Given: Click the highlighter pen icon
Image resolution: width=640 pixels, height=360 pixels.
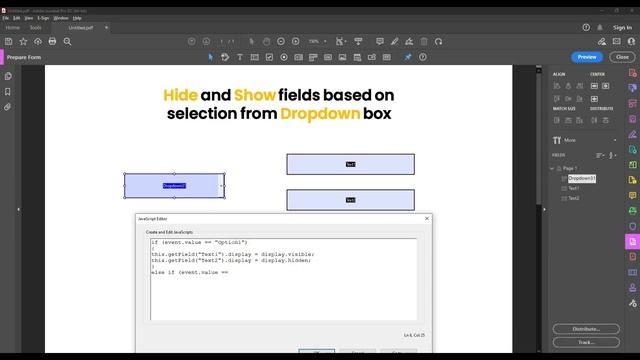Looking at the screenshot, I should click(x=394, y=41).
